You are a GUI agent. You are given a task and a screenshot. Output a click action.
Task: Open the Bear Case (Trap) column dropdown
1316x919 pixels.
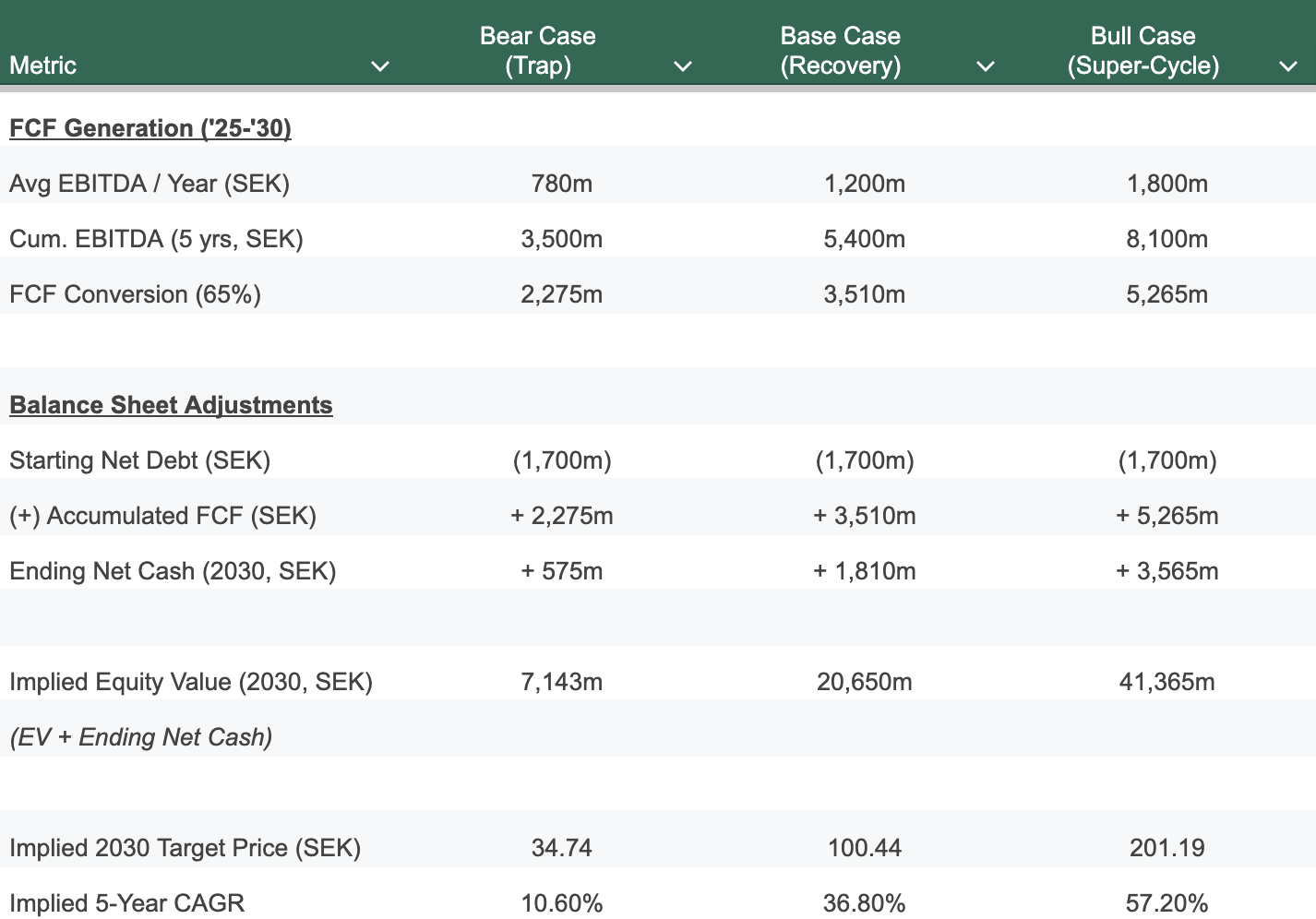[x=682, y=66]
